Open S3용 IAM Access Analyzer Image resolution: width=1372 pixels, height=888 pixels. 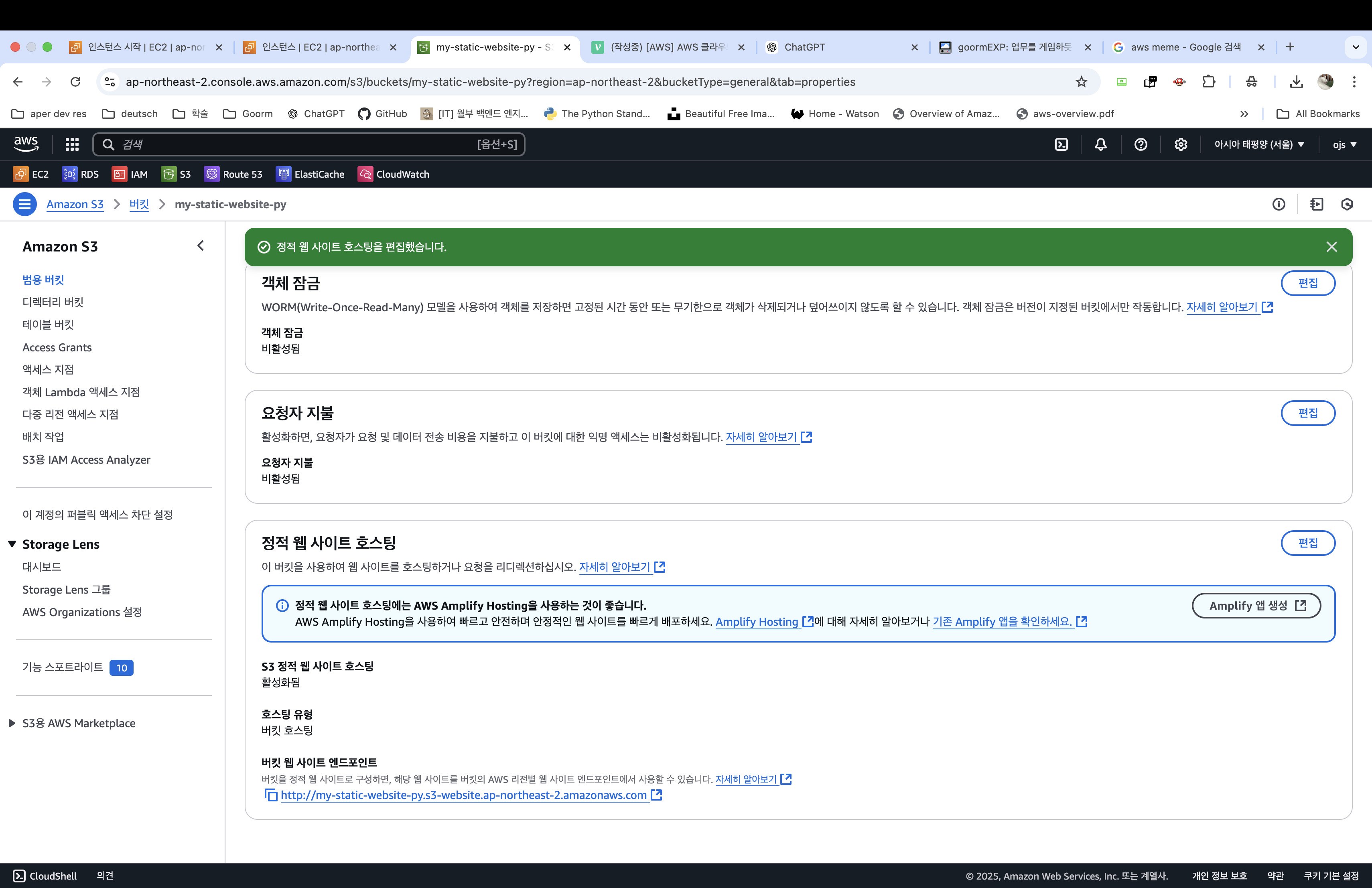coord(87,459)
